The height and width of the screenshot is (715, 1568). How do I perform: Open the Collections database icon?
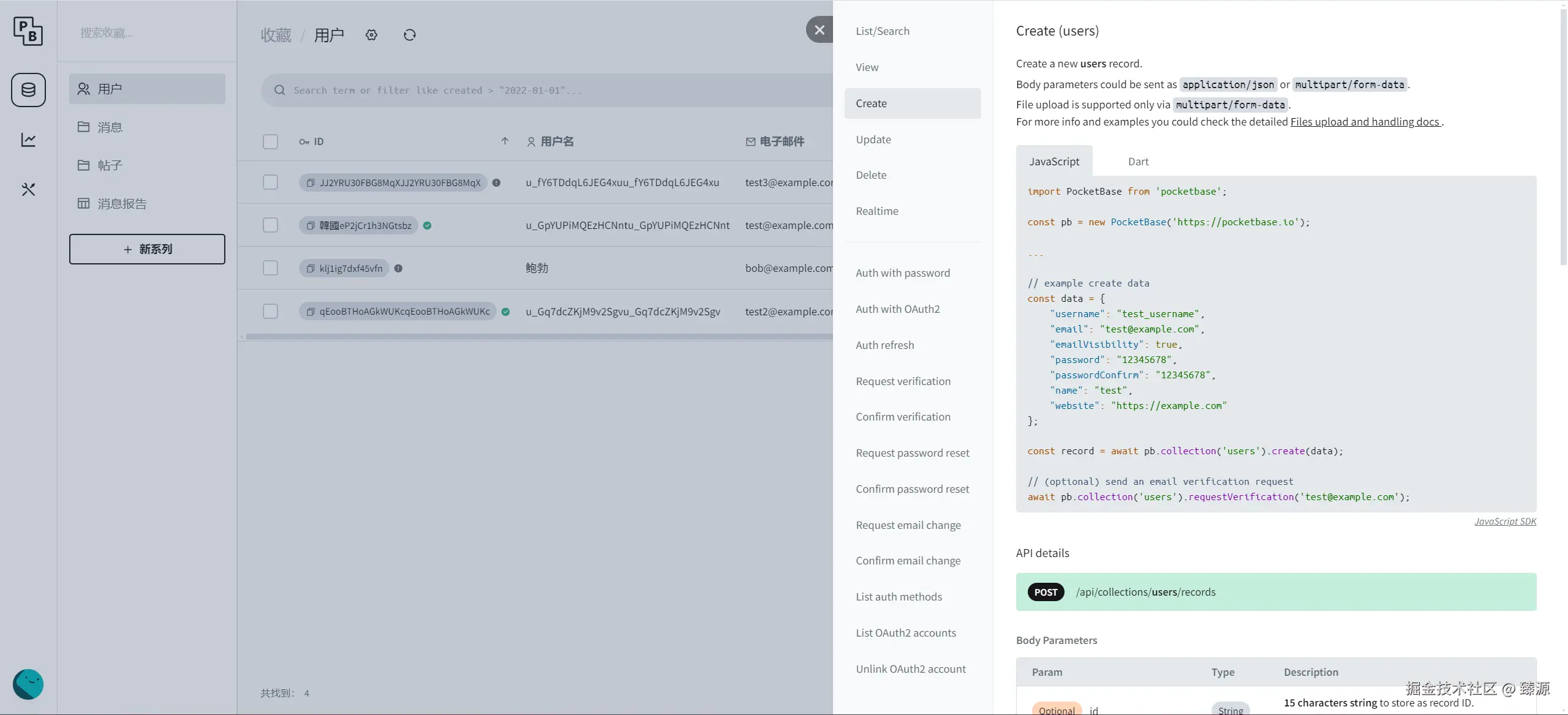coord(28,90)
